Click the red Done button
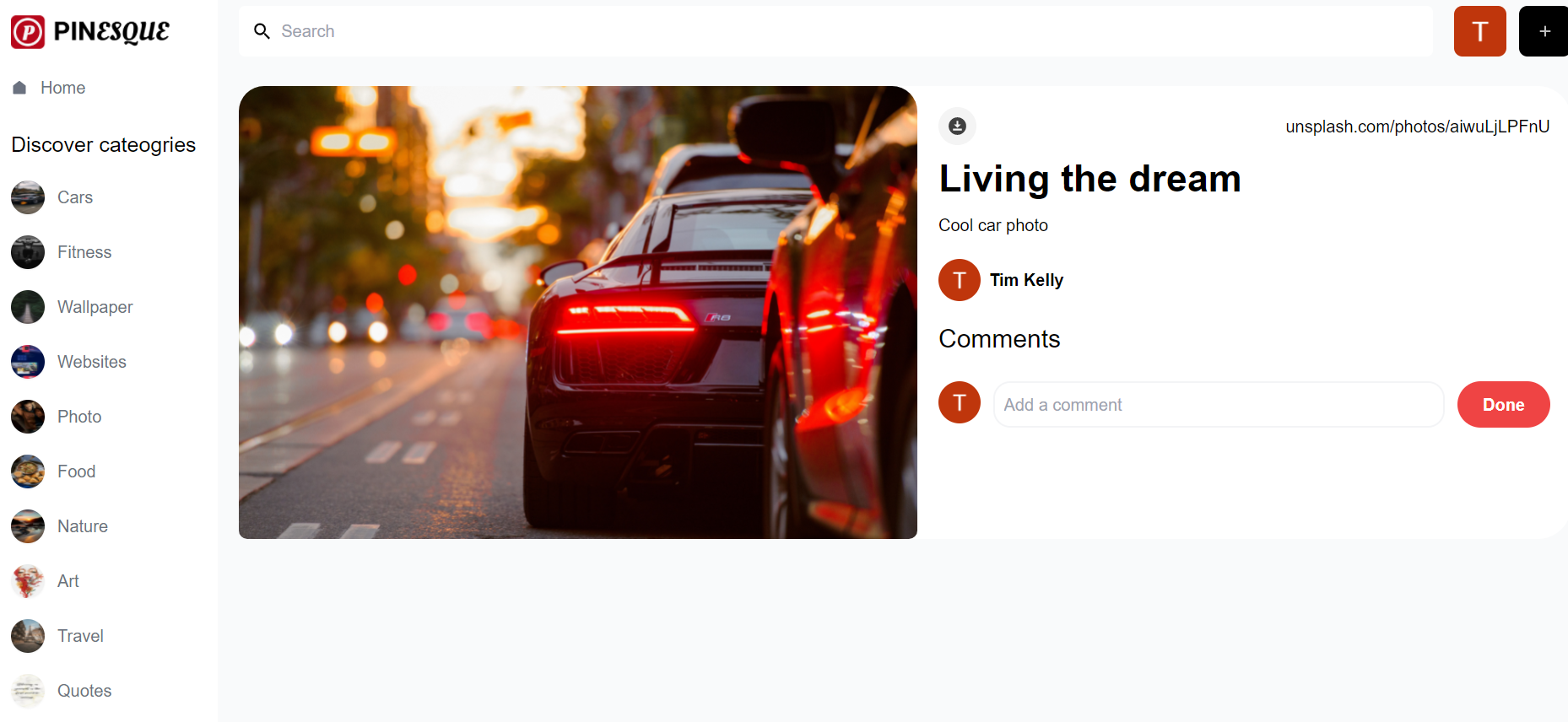This screenshot has height=722, width=1568. (x=1503, y=405)
